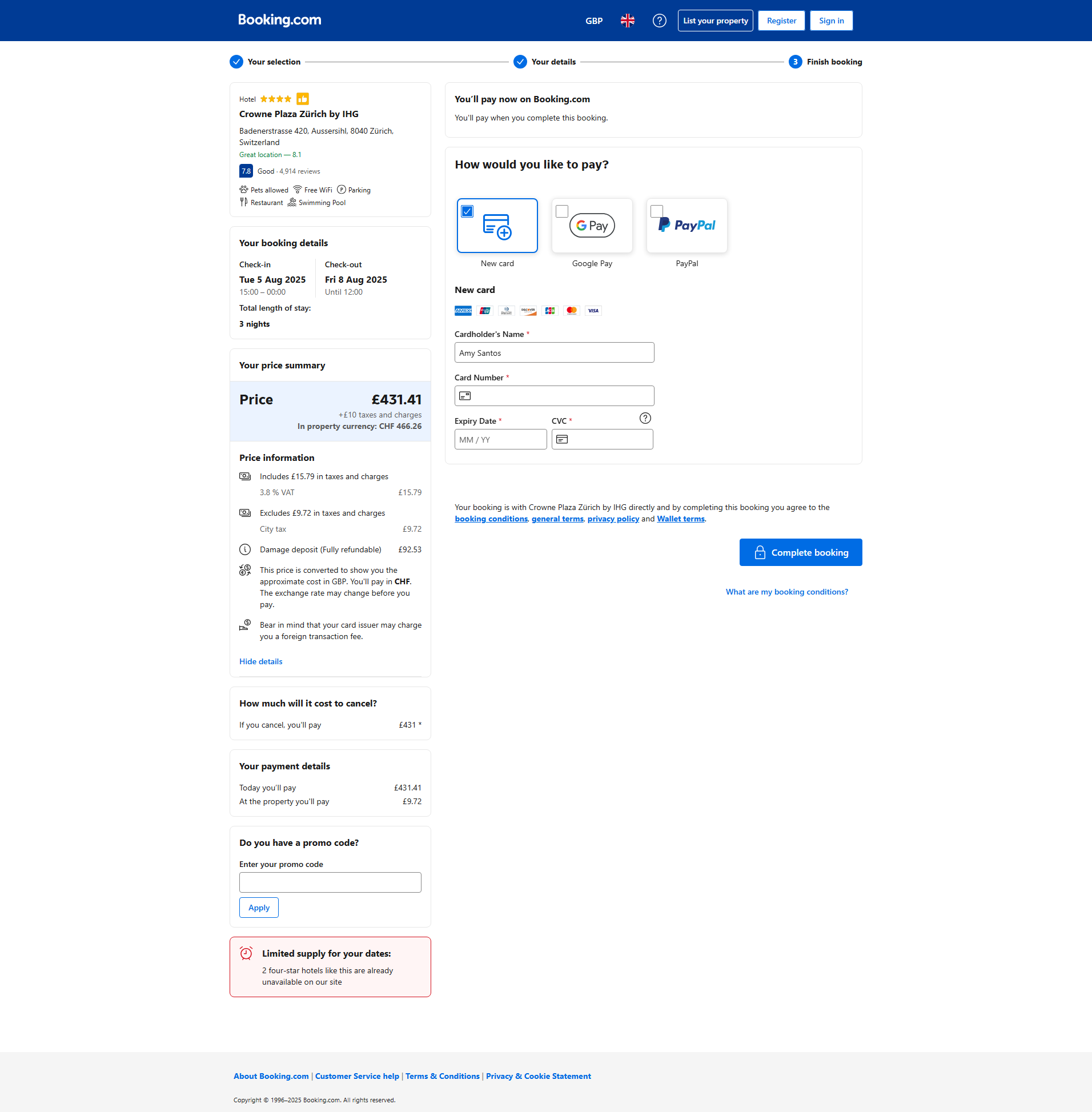Click the 7.8 review score badge
The image size is (1092, 1112).
click(x=246, y=171)
